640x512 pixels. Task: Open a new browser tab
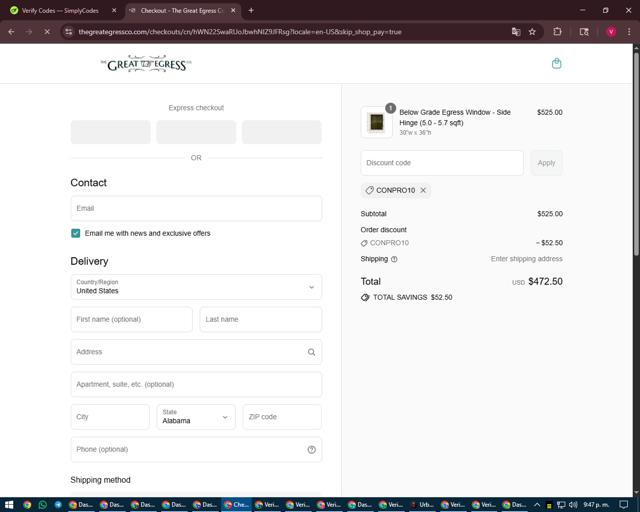[x=251, y=11]
